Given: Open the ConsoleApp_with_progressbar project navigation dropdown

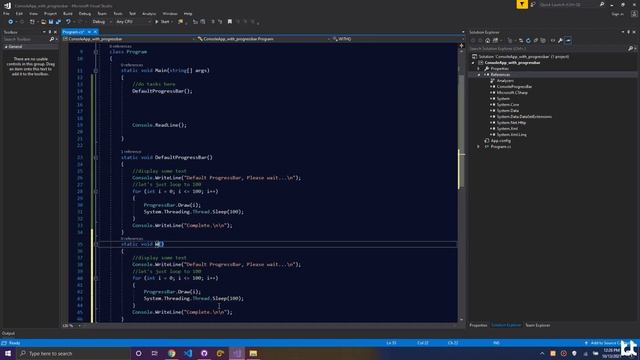Looking at the screenshot, I should (129, 39).
